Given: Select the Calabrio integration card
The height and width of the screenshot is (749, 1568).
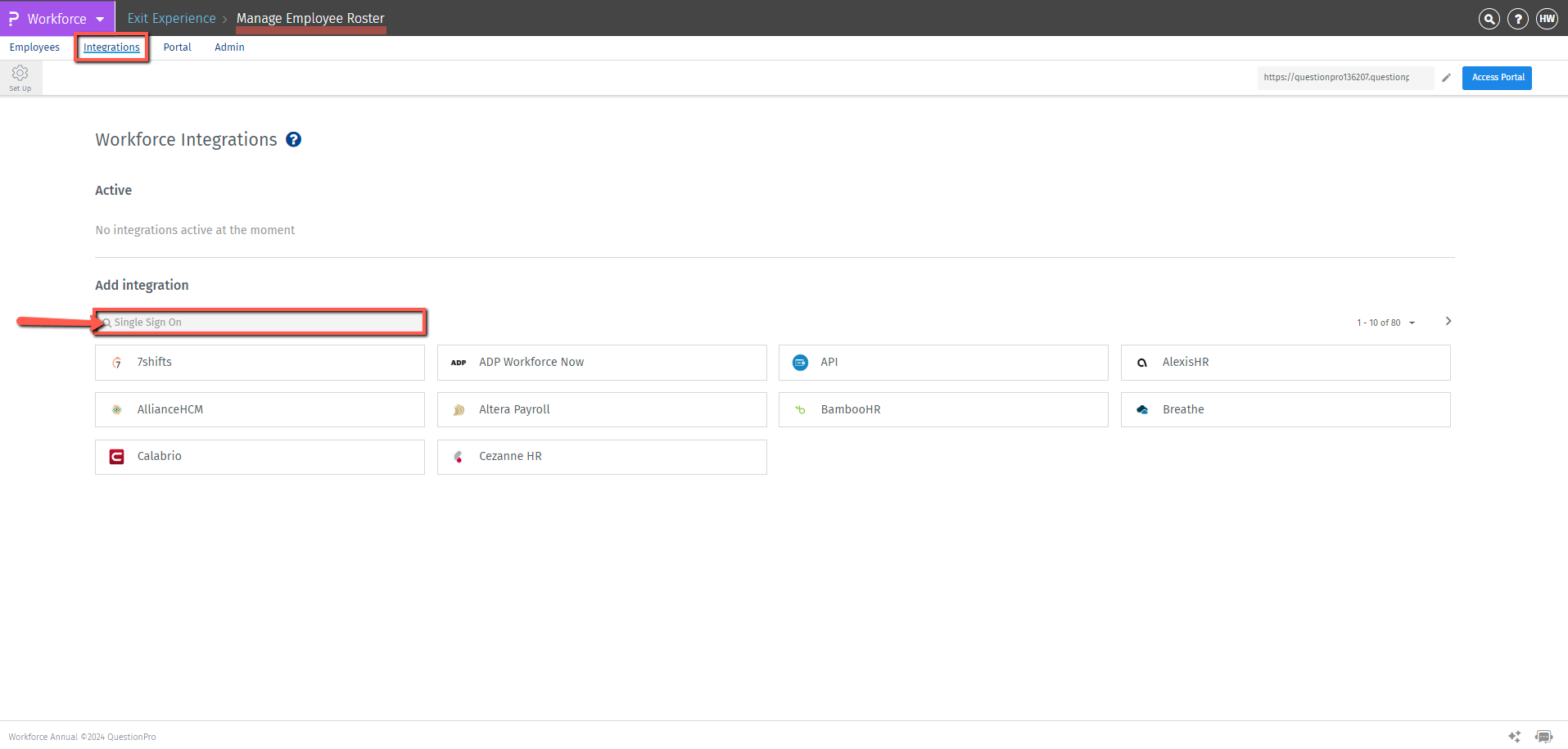Looking at the screenshot, I should click(260, 457).
